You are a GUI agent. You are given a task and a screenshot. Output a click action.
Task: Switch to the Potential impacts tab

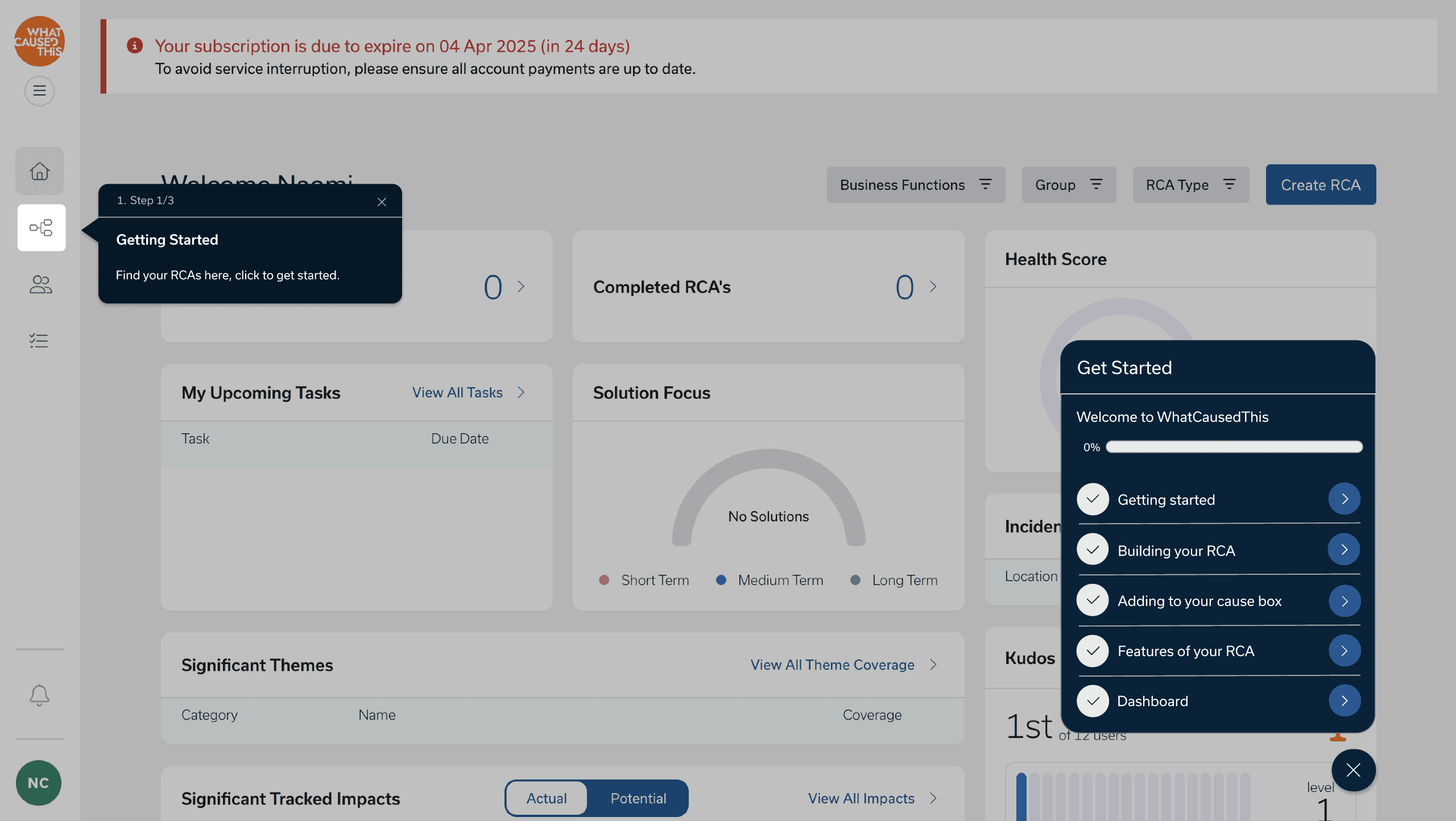coord(638,798)
